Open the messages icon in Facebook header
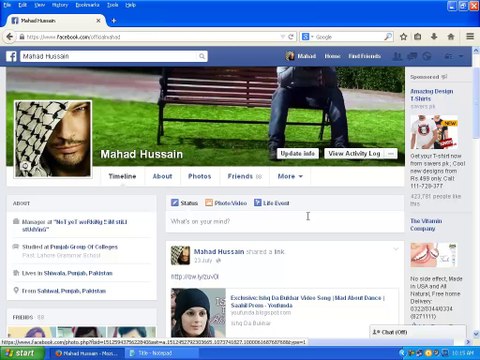The width and height of the screenshot is (480, 360). click(412, 56)
